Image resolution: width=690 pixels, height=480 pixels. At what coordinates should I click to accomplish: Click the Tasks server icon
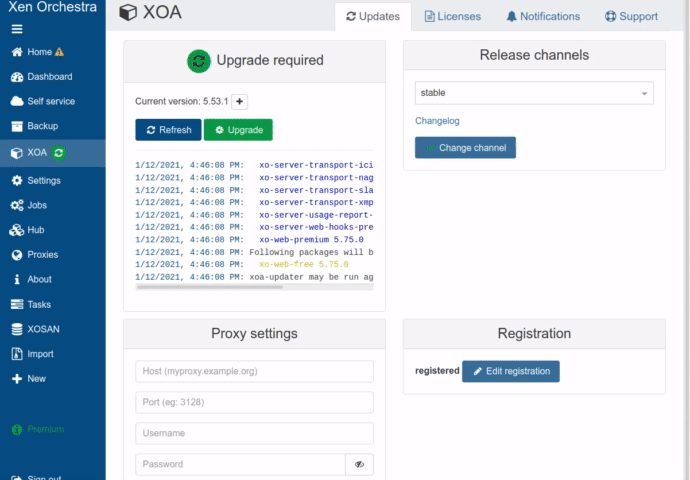point(17,304)
